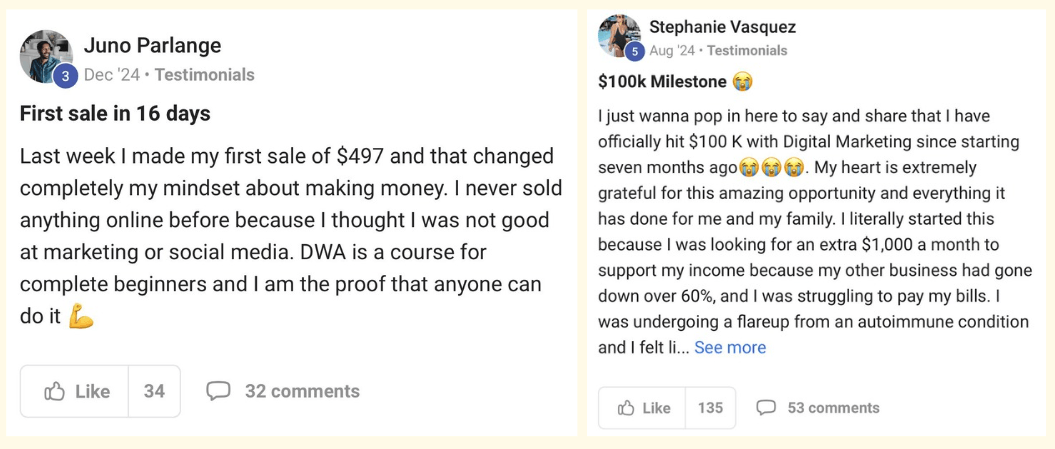The width and height of the screenshot is (1055, 449).
Task: Open the Testimonials category on Stephanie's post
Action: (746, 50)
